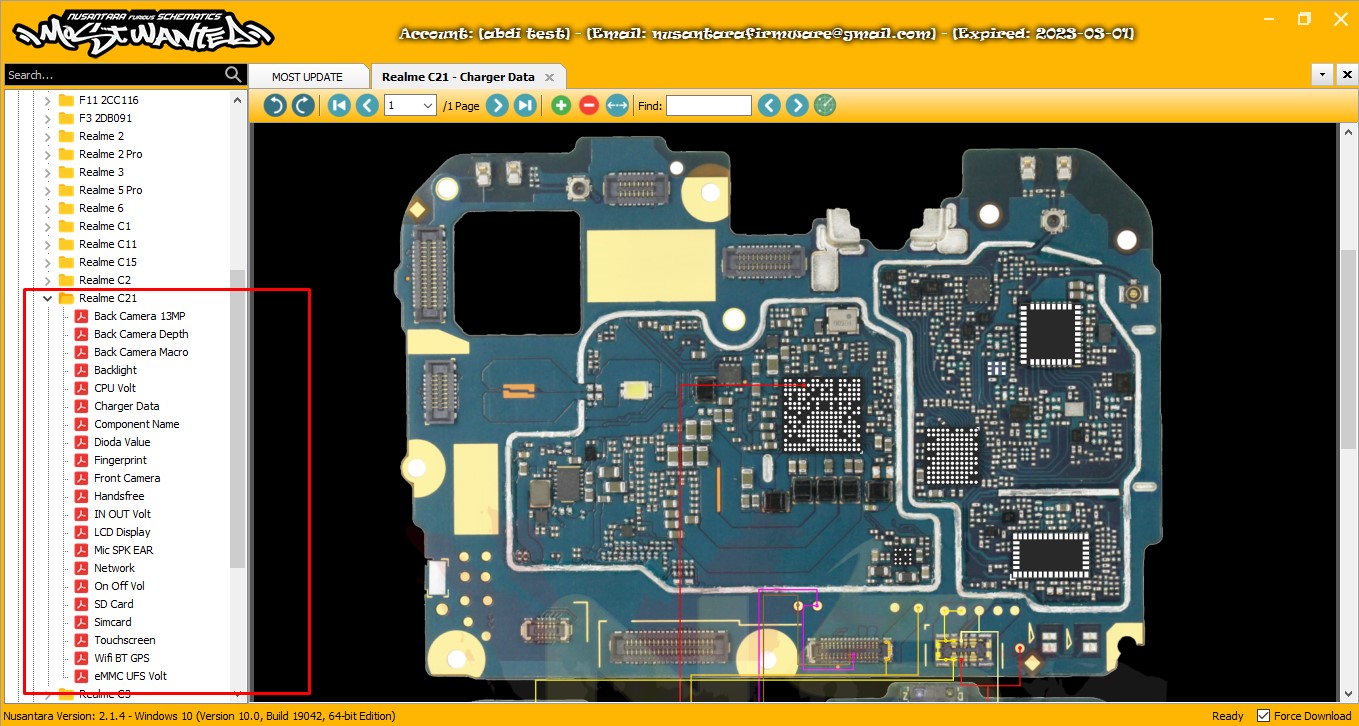Open the Handsfree schematic
1359x726 pixels.
pyautogui.click(x=119, y=496)
